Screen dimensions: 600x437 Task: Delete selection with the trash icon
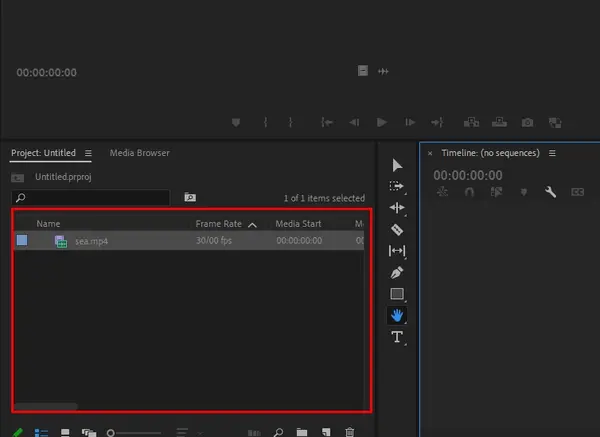(349, 432)
